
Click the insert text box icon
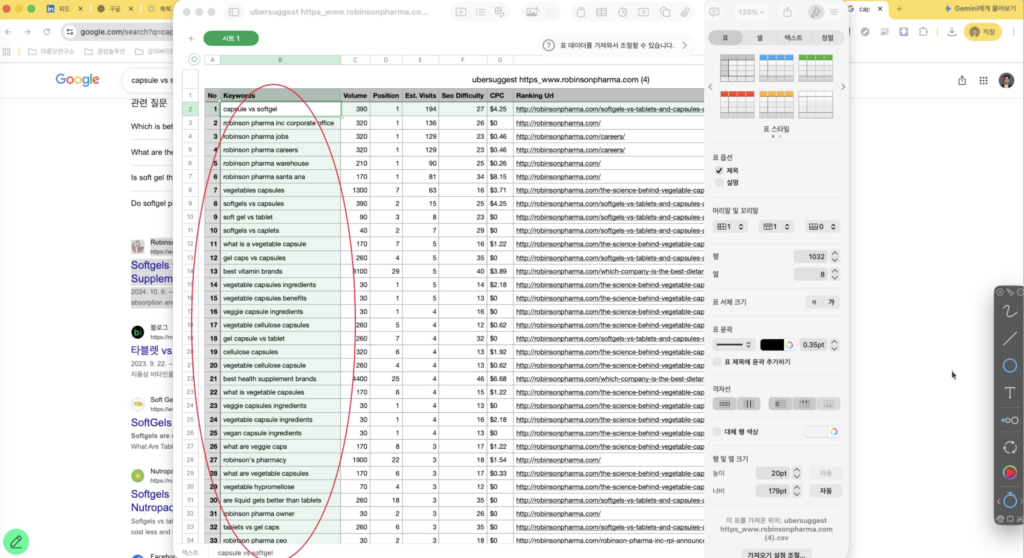[643, 12]
